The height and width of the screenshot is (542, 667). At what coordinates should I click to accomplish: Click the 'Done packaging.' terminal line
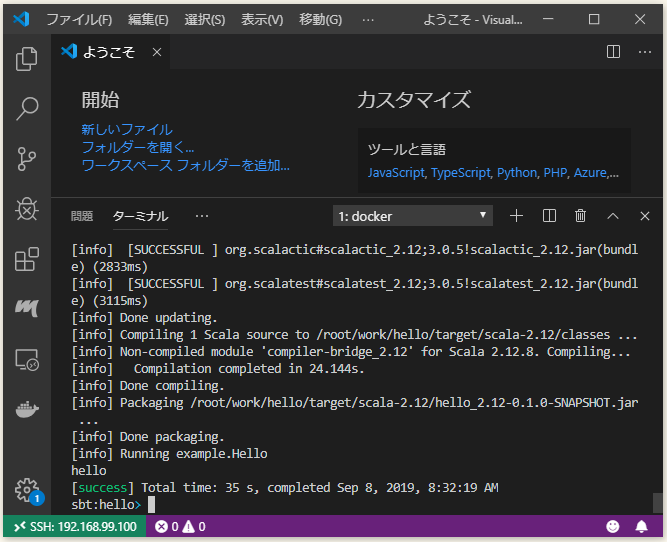pyautogui.click(x=148, y=436)
